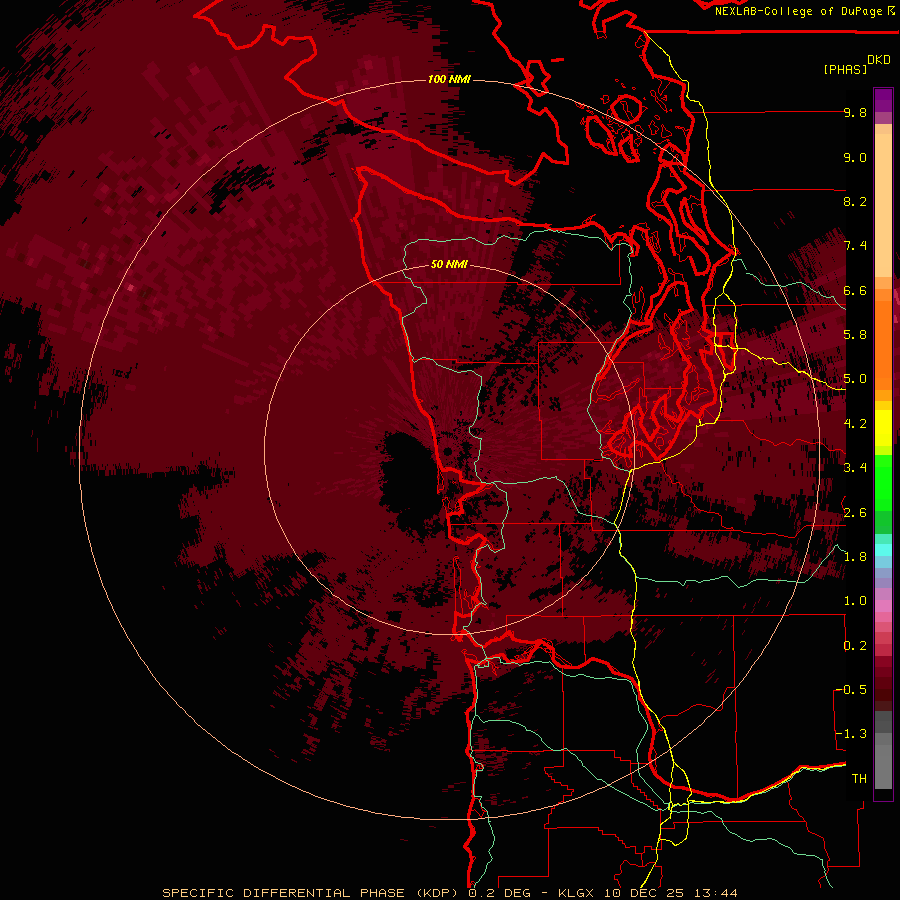
Task: Click the 2.6 scale value
Action: [855, 513]
